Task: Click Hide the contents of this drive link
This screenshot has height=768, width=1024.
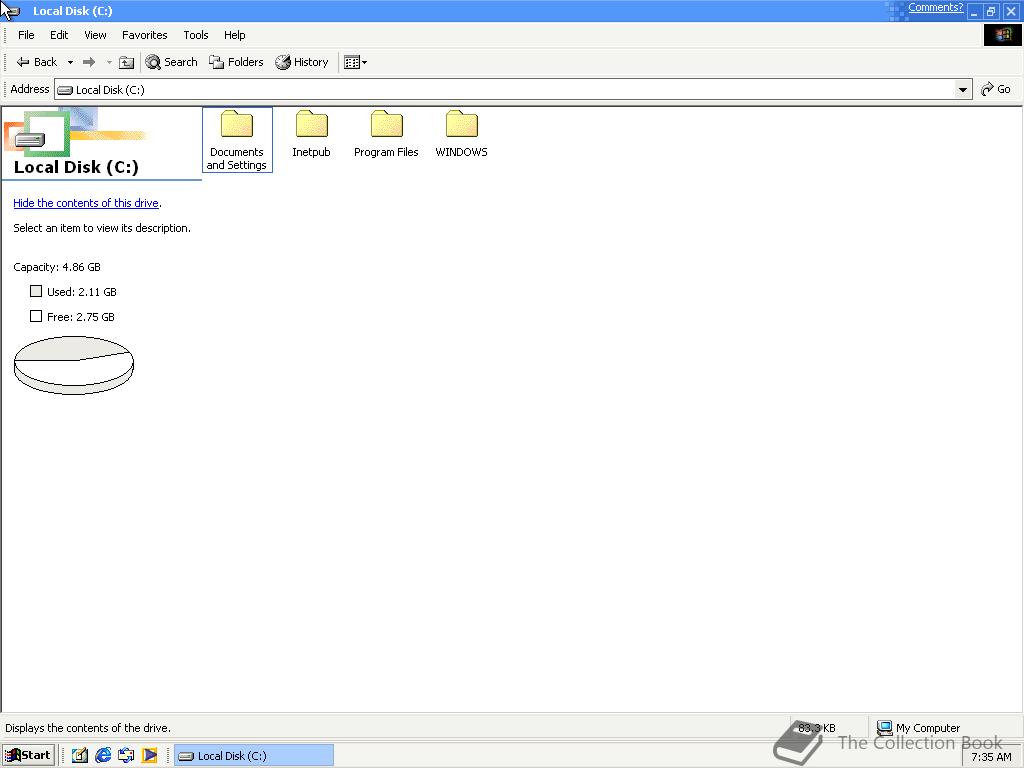Action: pos(86,203)
